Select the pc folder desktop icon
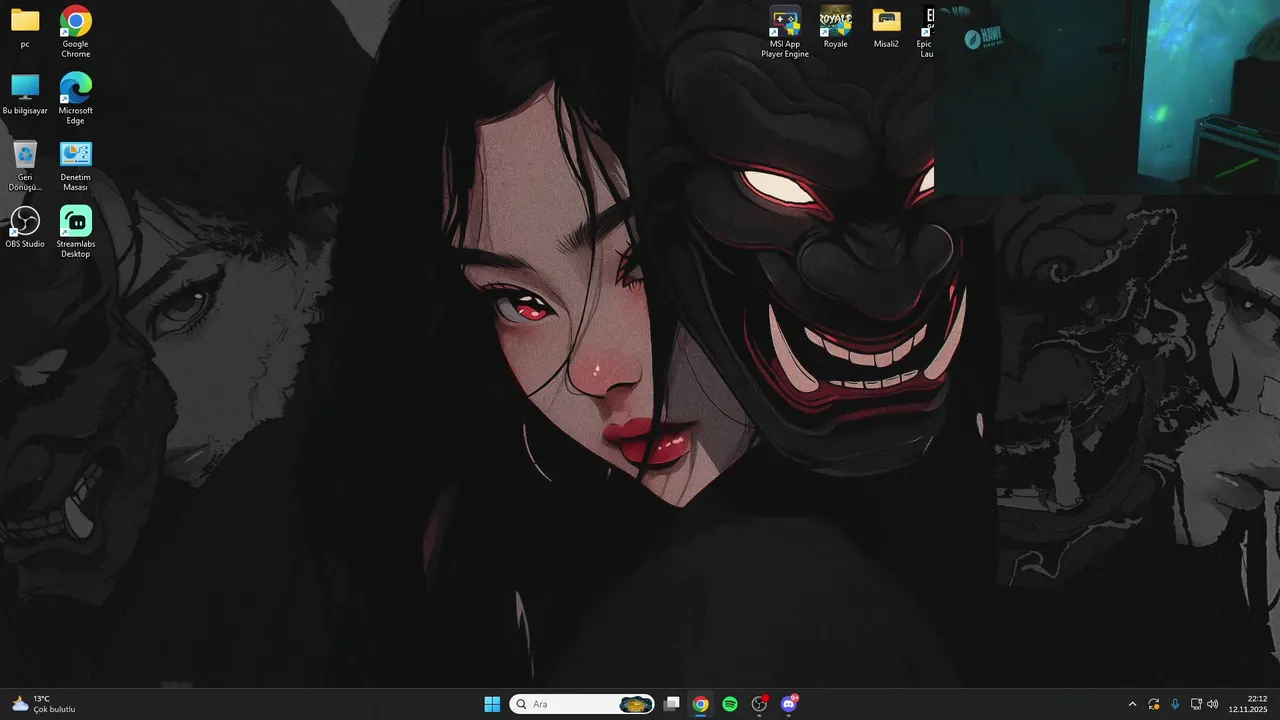 [x=25, y=28]
